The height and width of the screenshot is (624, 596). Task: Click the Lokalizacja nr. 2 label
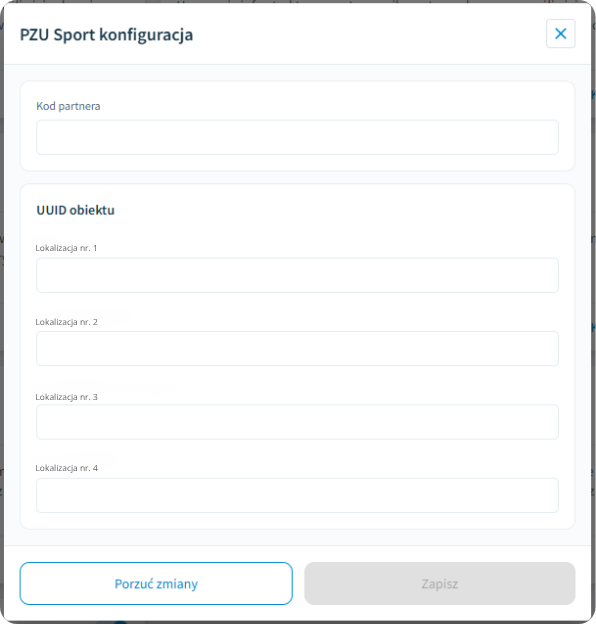(66, 322)
